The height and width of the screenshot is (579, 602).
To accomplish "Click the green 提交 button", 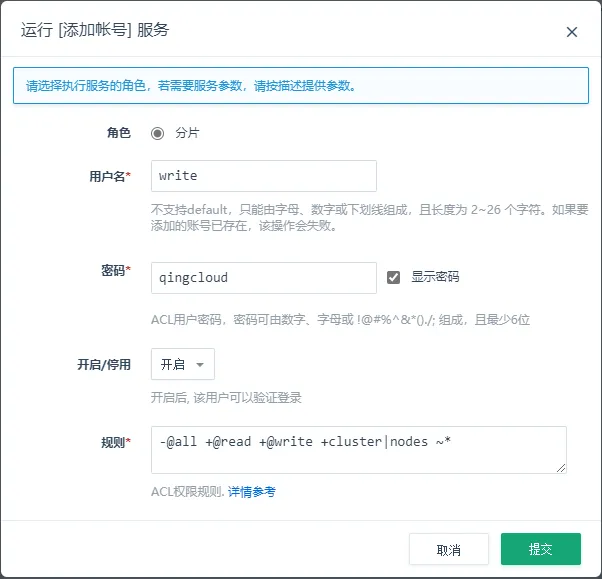I will (x=541, y=549).
